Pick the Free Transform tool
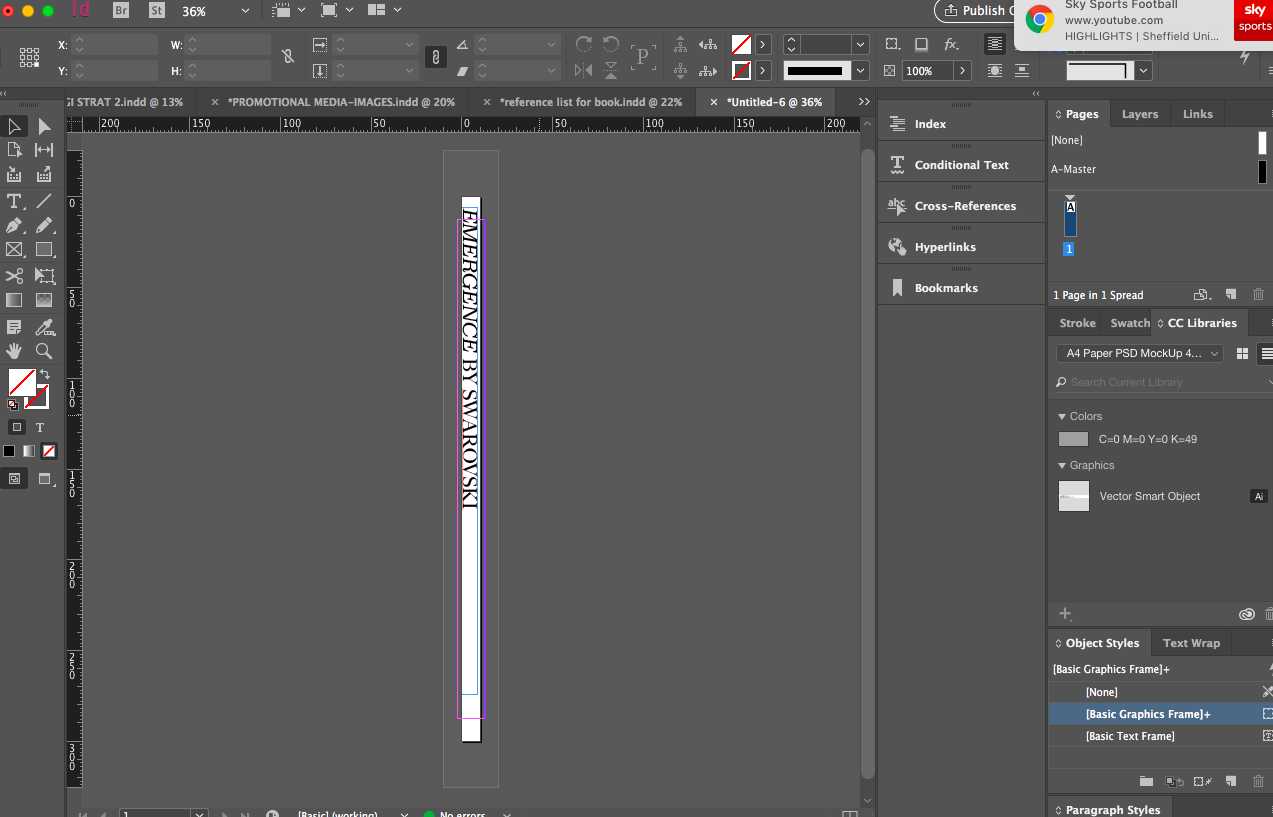Screen dimensions: 1273x817 pyautogui.click(x=44, y=276)
